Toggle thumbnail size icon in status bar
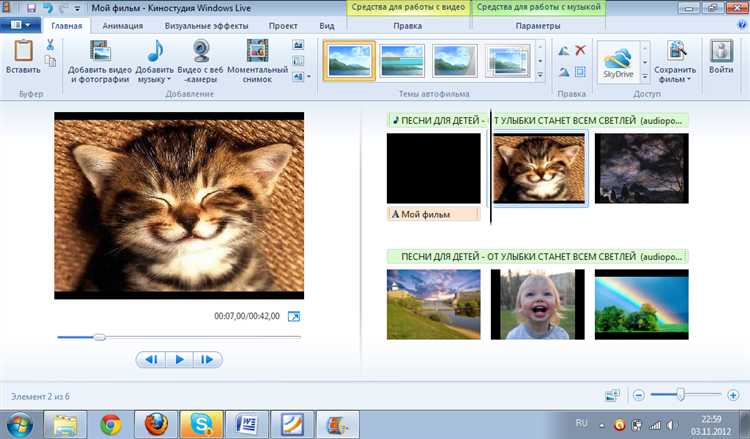Screen dimensions: 750x439 612,396
